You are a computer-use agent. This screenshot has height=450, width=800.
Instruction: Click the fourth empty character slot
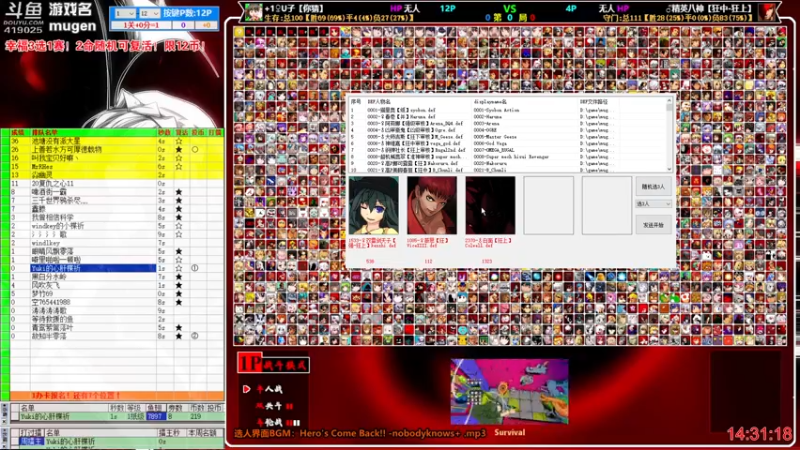(548, 205)
